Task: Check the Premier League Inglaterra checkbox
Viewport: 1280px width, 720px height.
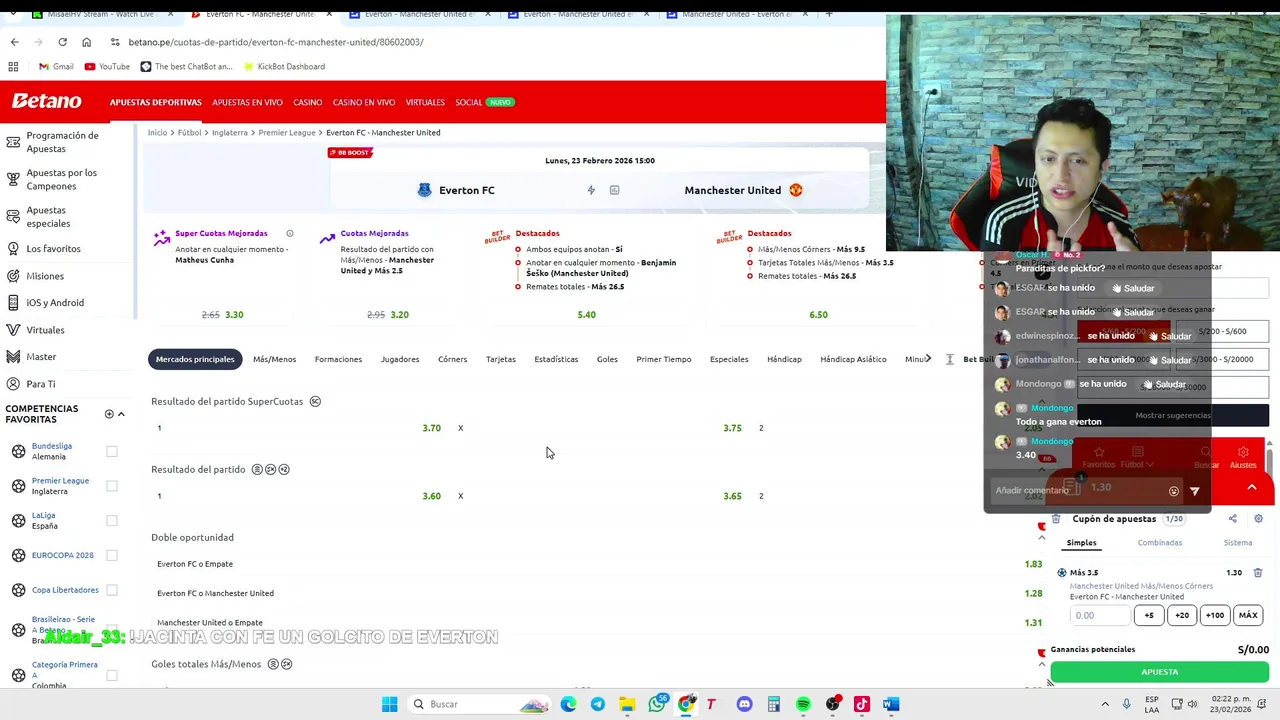Action: point(112,486)
